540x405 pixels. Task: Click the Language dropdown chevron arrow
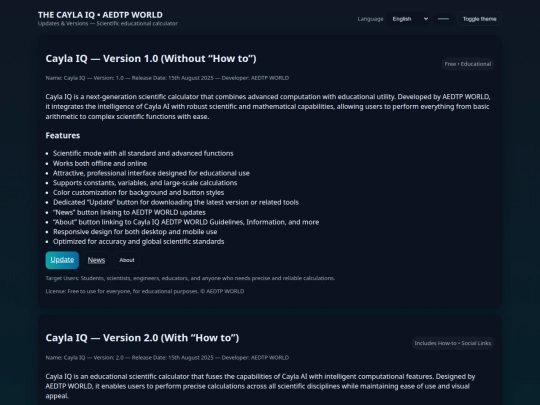point(426,19)
